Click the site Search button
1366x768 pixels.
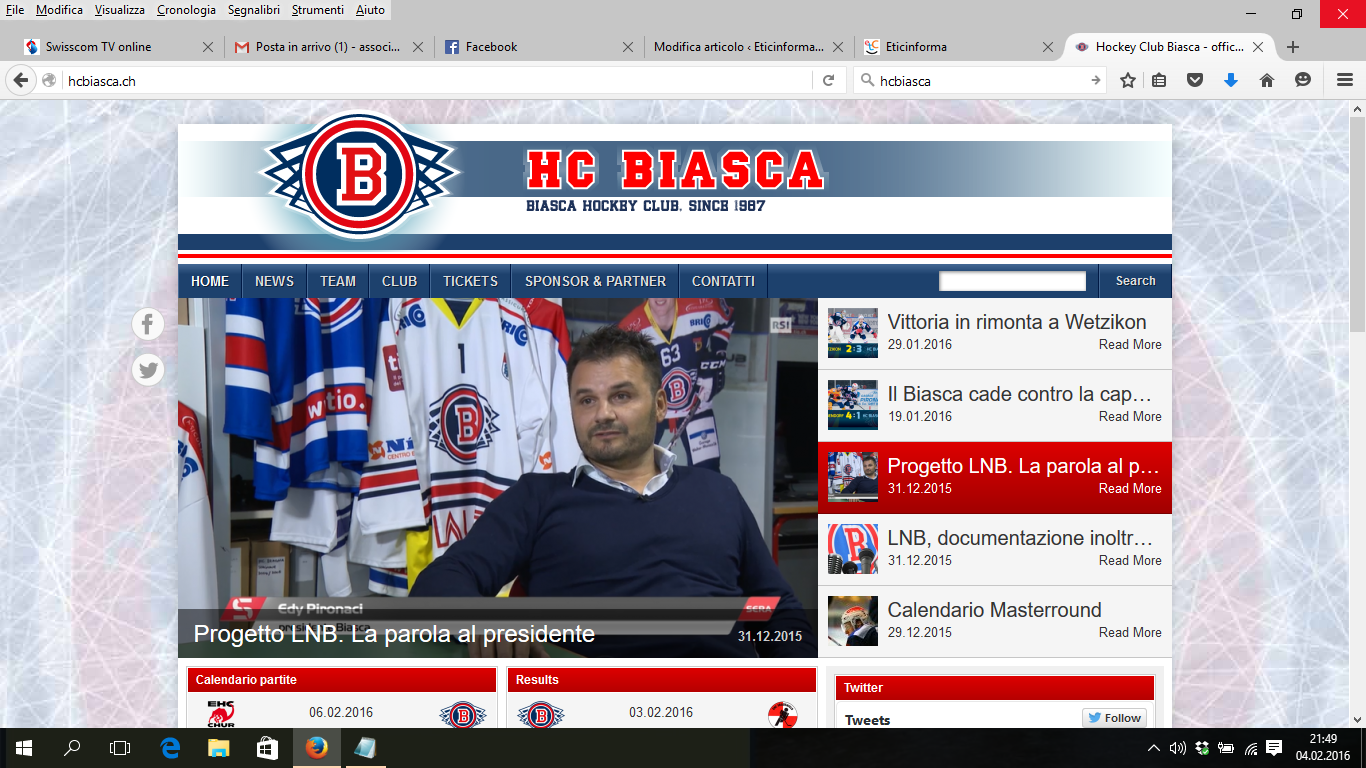[x=1135, y=281]
